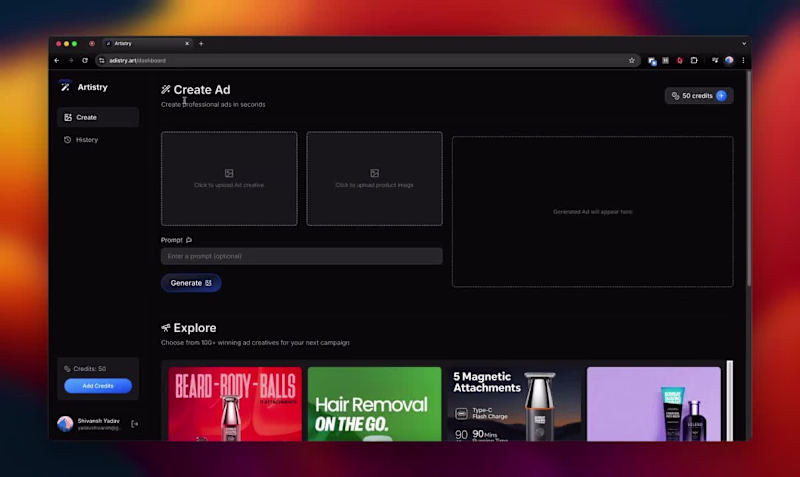
Task: Open the History page in sidebar
Action: pyautogui.click(x=98, y=140)
